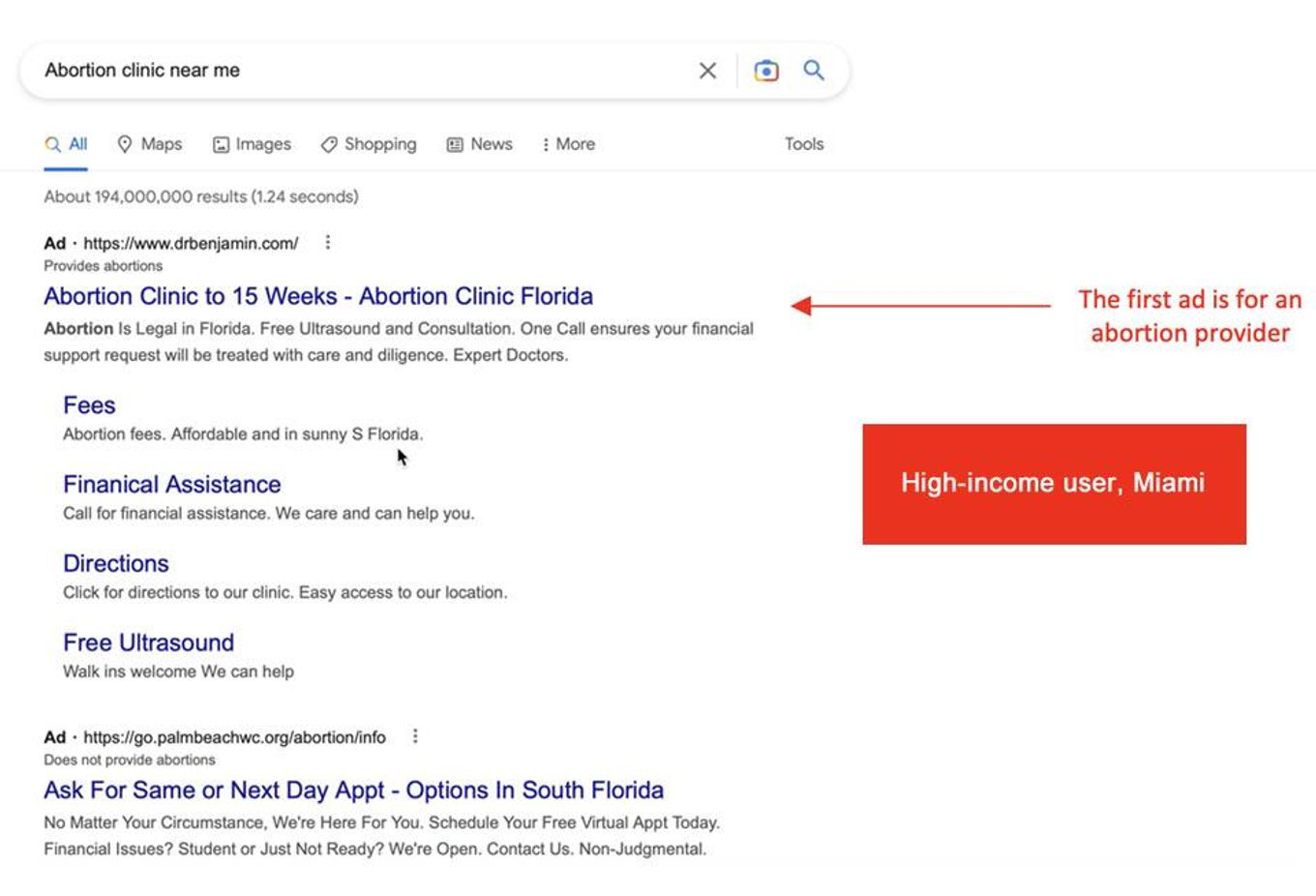Open the three-dot menu beside the drbenjamin.com ad

[x=328, y=242]
